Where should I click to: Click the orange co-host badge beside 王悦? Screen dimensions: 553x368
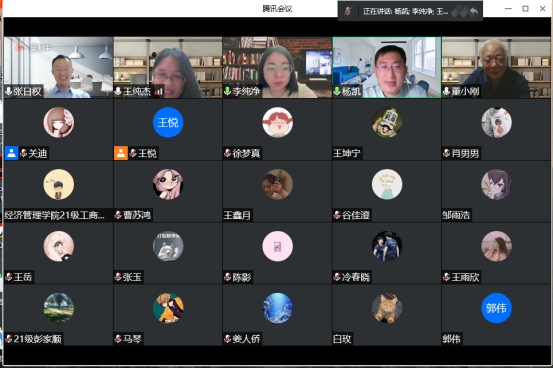pyautogui.click(x=121, y=153)
